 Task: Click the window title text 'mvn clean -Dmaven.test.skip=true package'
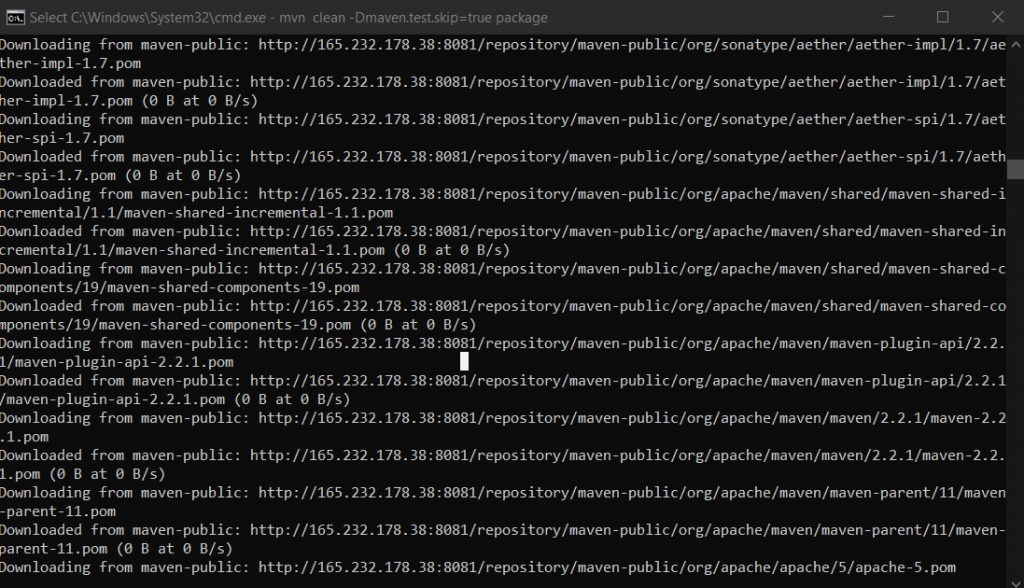[413, 18]
